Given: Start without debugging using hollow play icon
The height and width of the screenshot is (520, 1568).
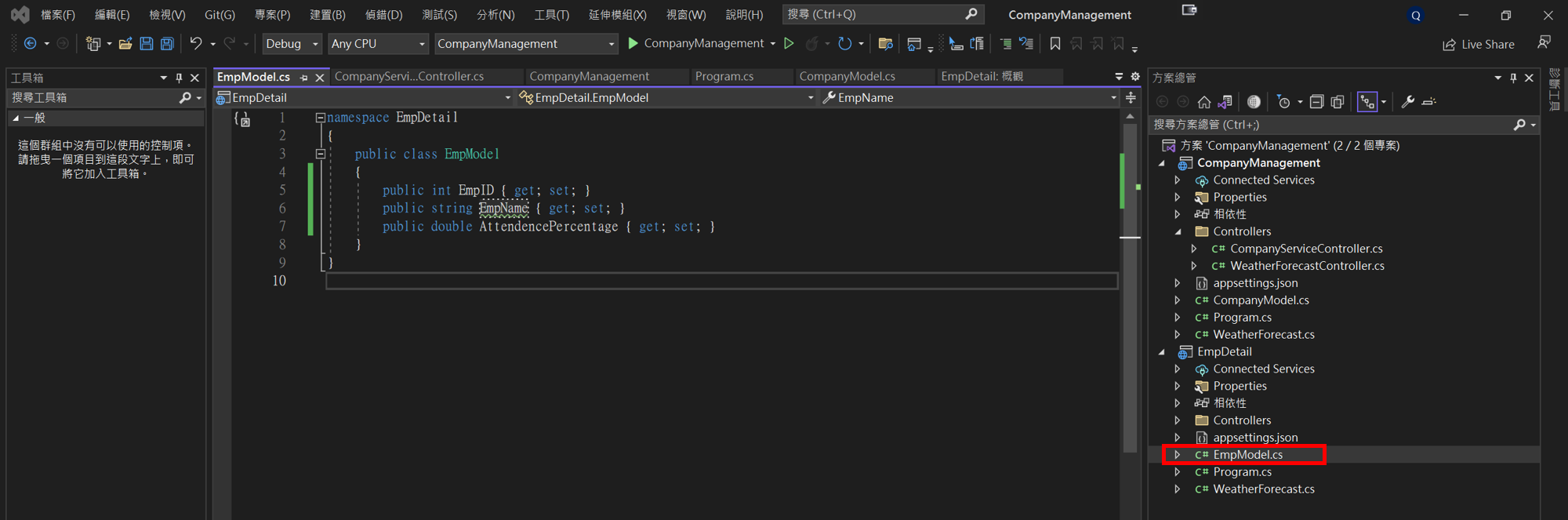Looking at the screenshot, I should click(789, 44).
